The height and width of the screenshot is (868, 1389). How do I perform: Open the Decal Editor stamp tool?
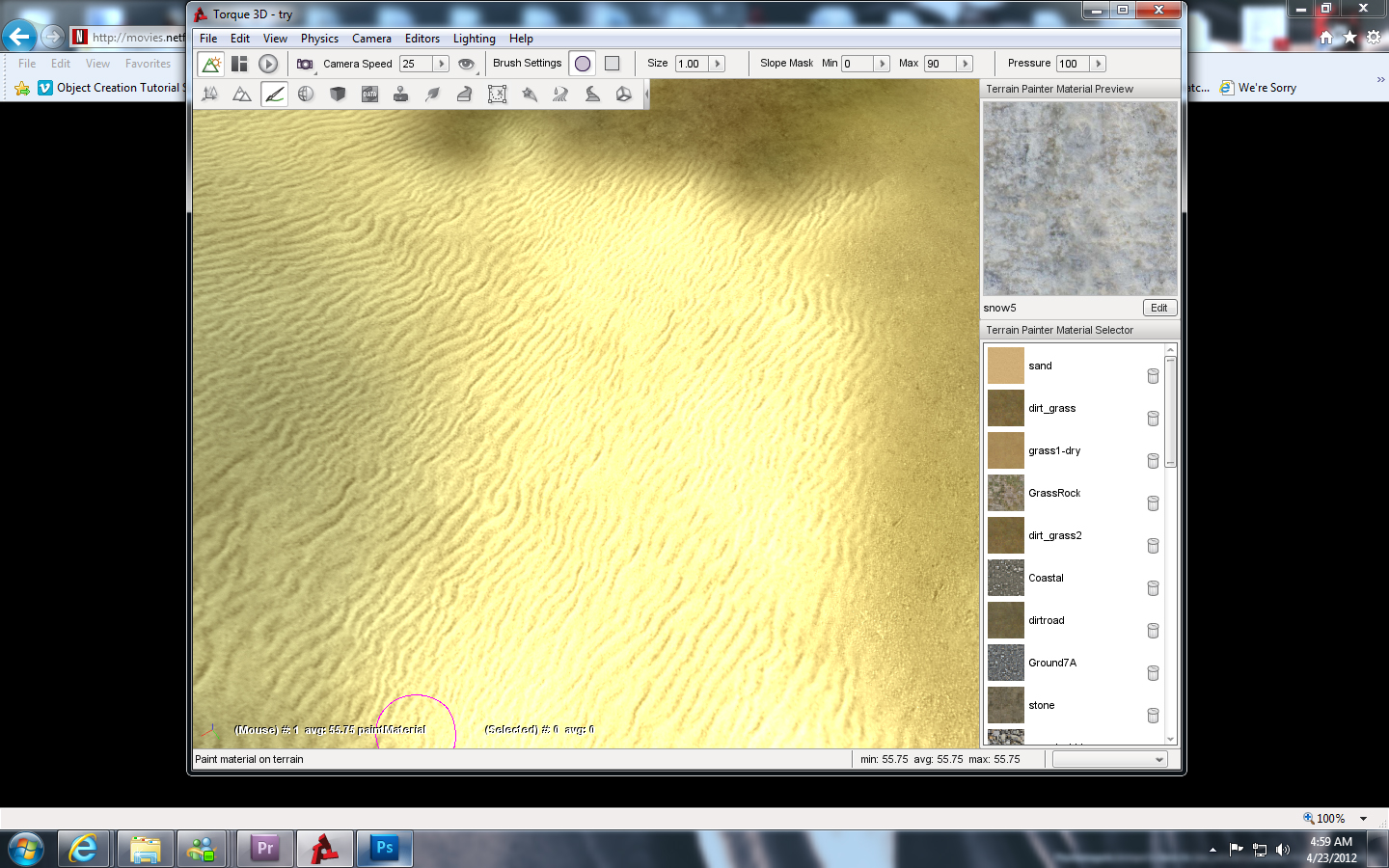pos(400,94)
